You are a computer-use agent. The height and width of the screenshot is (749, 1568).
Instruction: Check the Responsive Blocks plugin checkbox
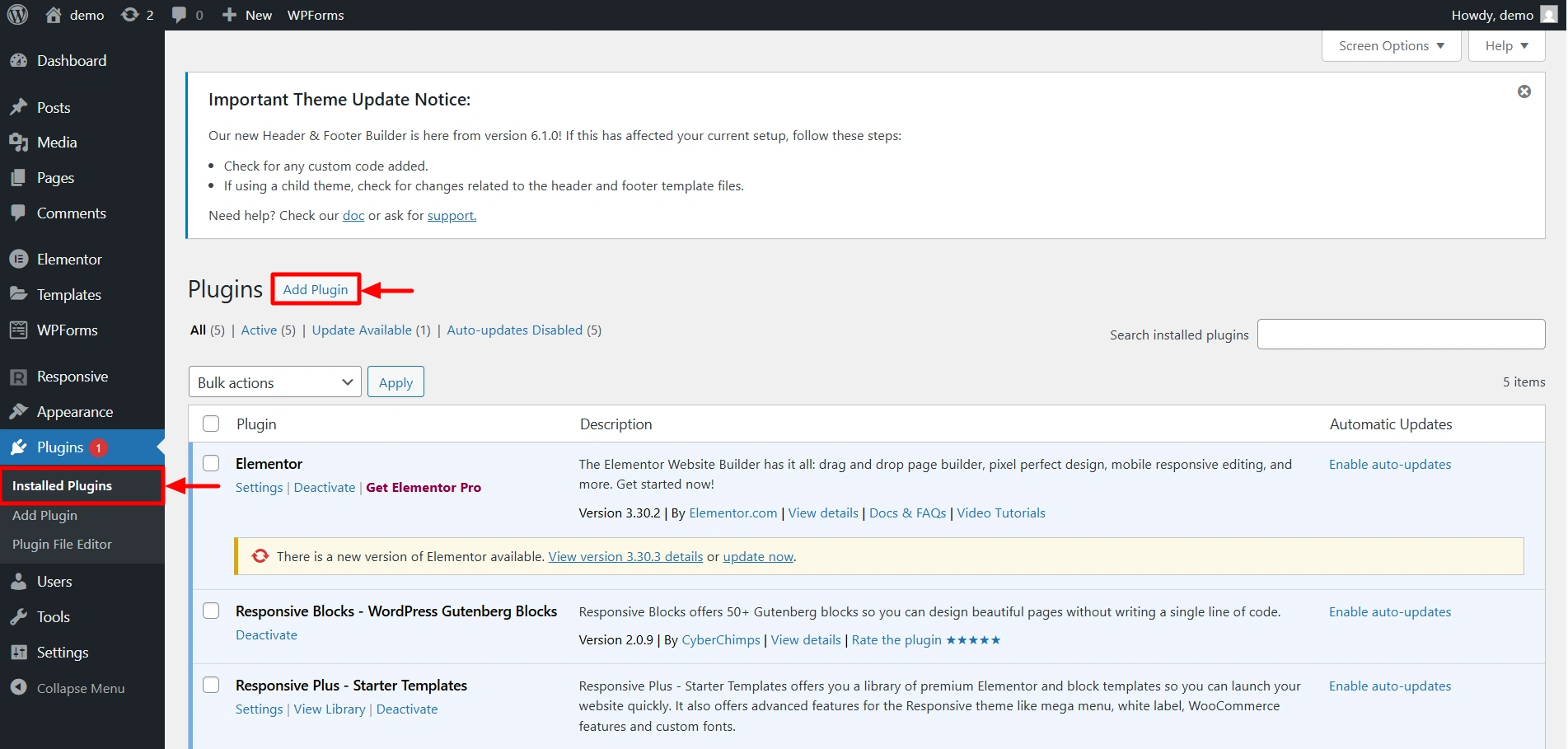(x=212, y=611)
